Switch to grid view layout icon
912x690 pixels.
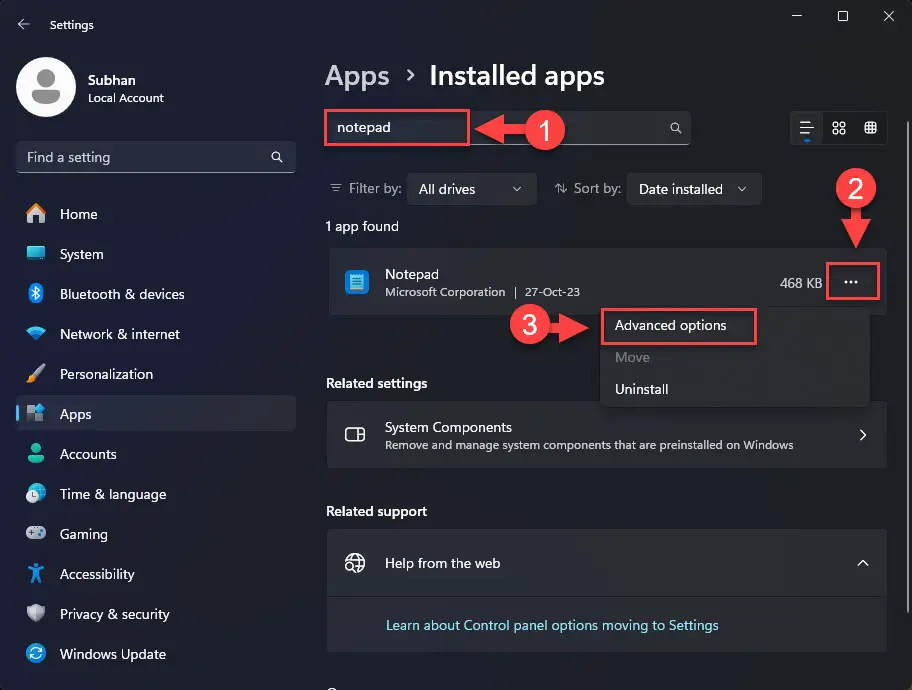[x=838, y=128]
